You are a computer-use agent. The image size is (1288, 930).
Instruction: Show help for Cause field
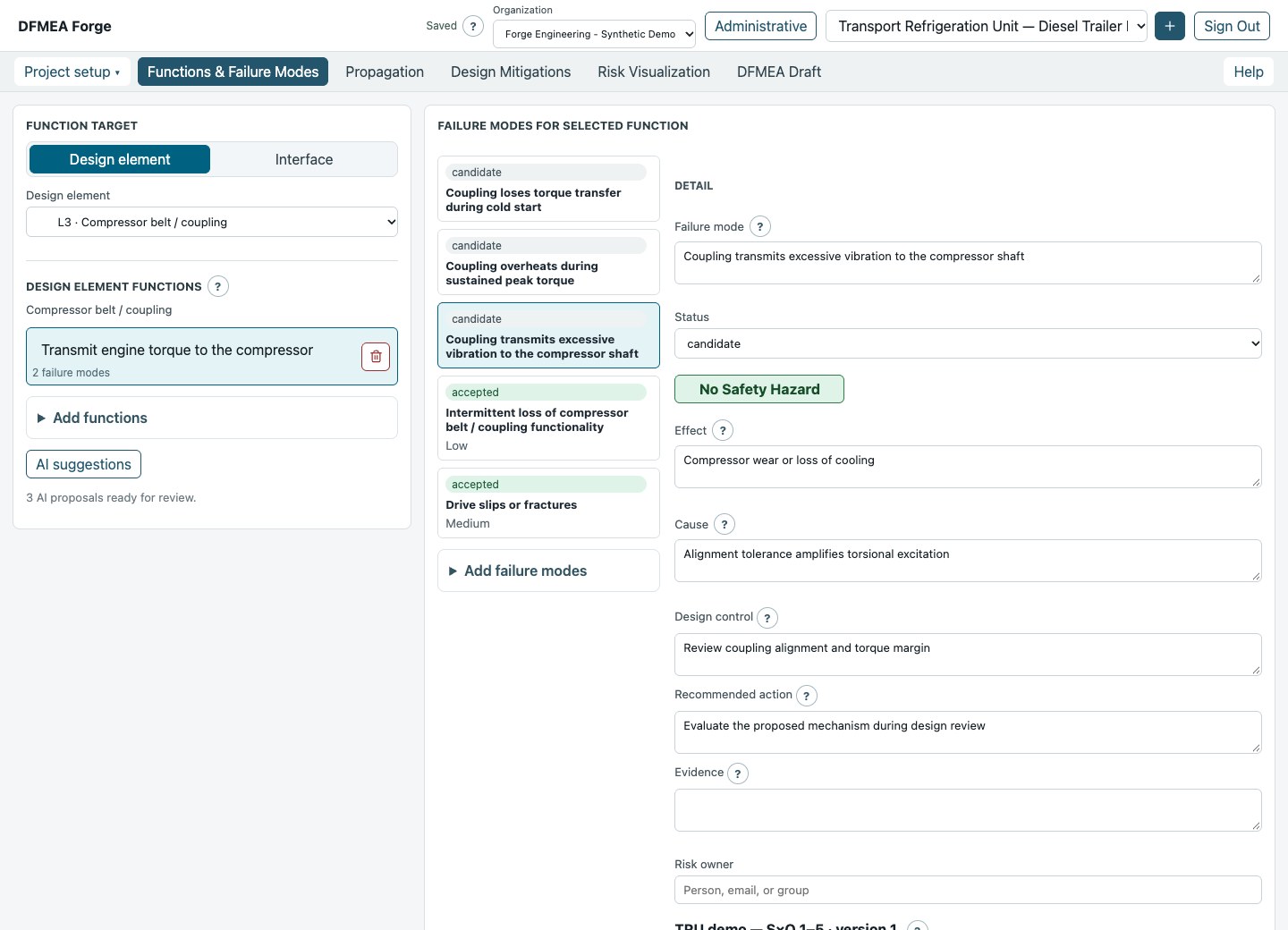(x=724, y=525)
